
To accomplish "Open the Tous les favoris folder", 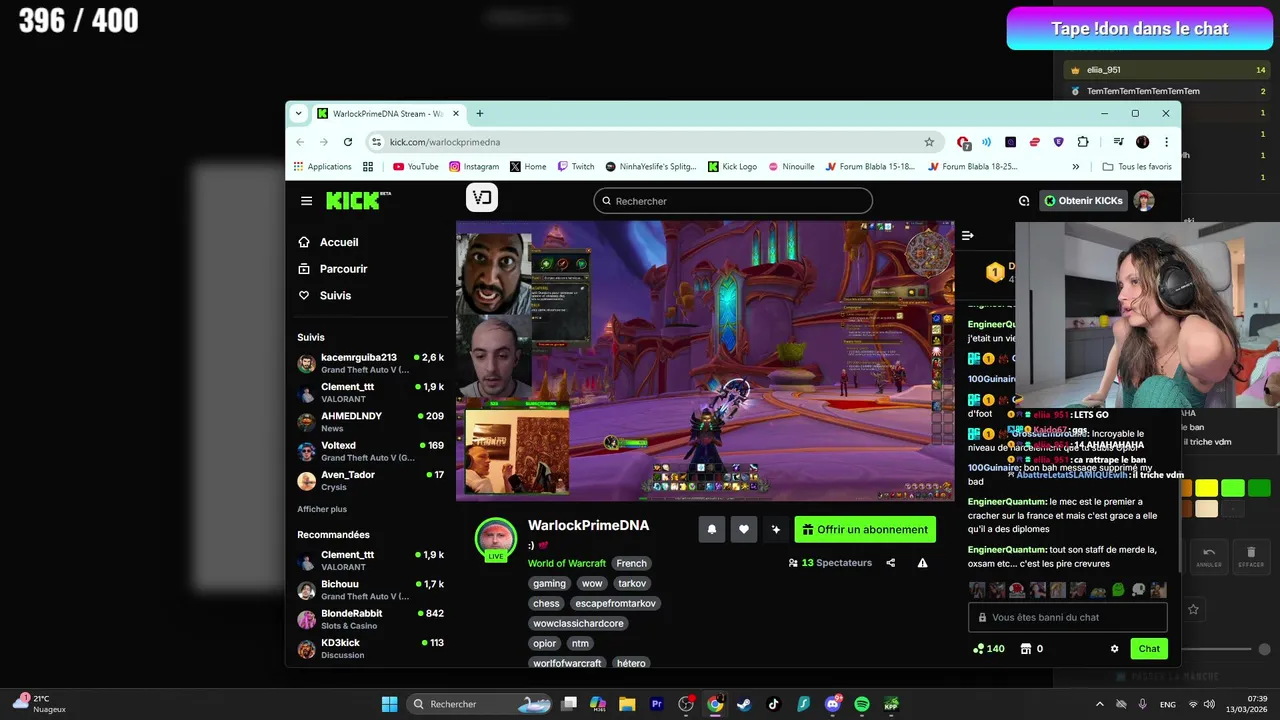I will pyautogui.click(x=1137, y=167).
